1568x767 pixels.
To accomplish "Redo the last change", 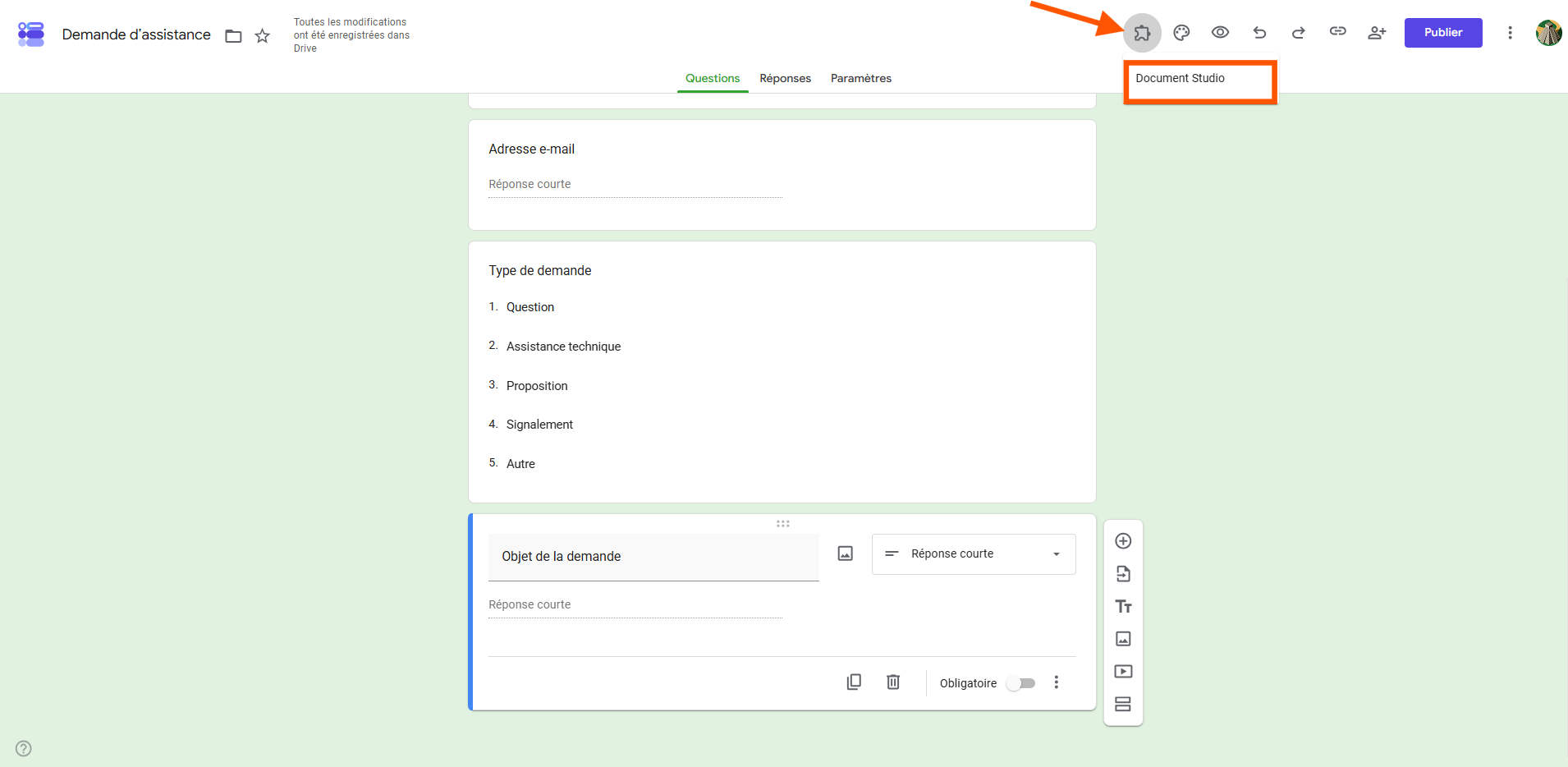I will [1298, 33].
